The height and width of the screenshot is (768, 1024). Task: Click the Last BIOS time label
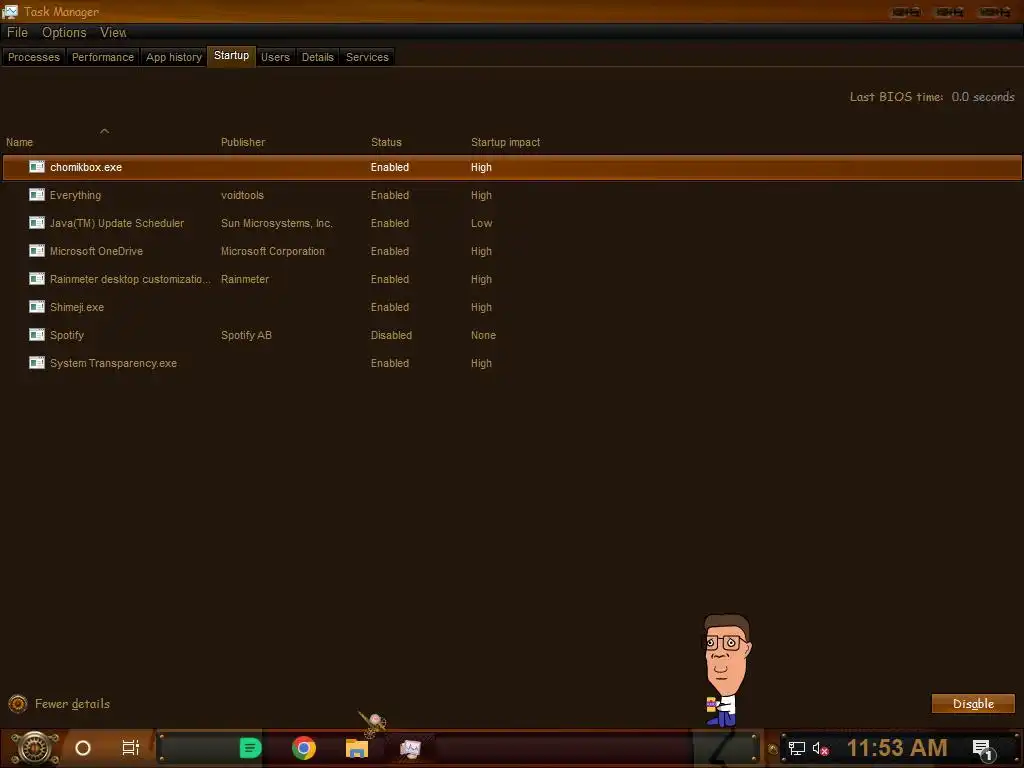tap(896, 97)
